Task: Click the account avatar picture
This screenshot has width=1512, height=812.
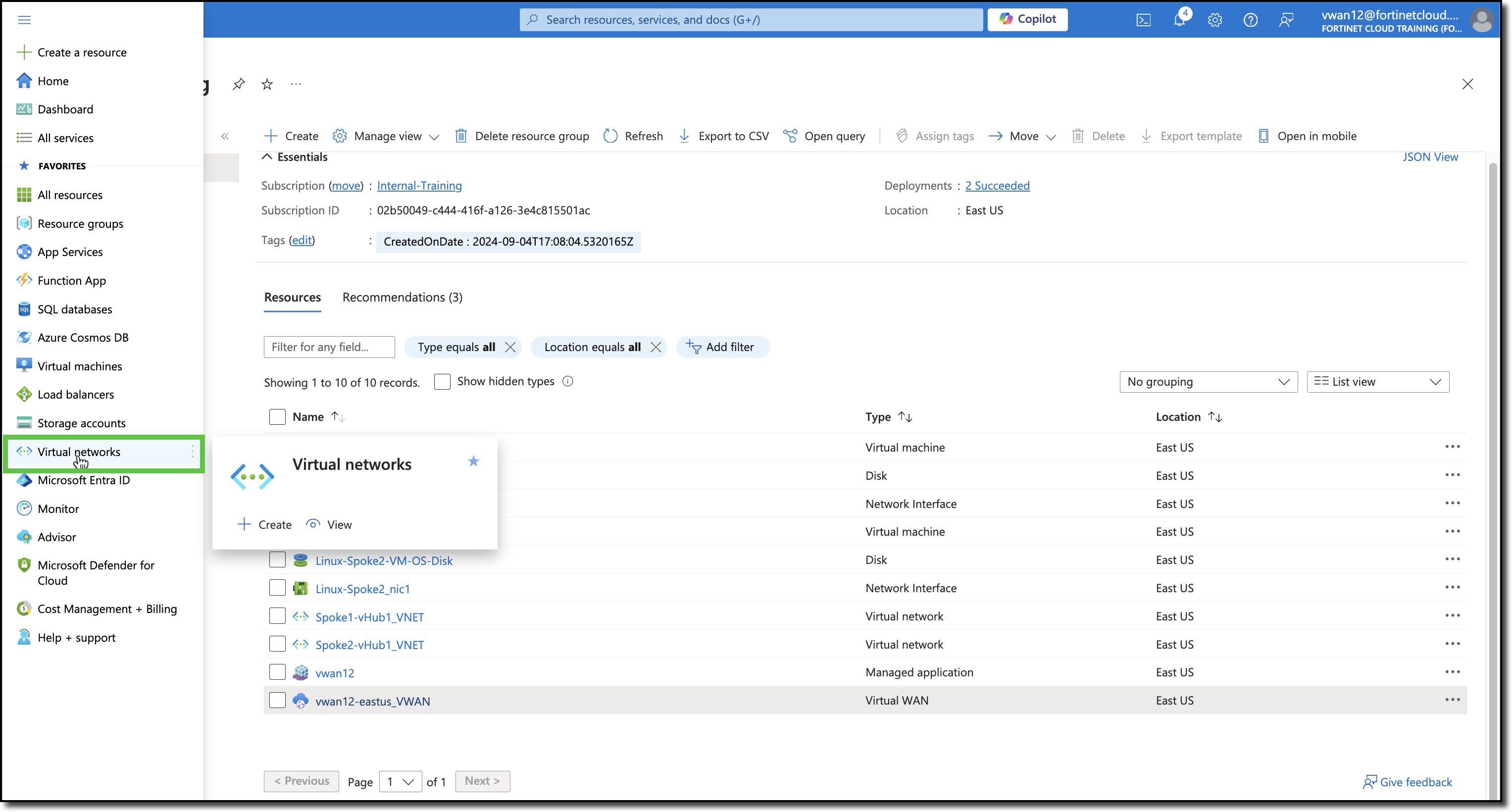Action: (x=1481, y=20)
